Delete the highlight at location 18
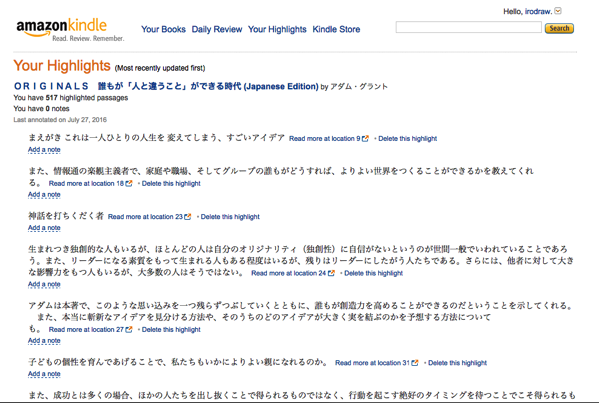Viewport: 599px width, 403px height. tap(171, 183)
